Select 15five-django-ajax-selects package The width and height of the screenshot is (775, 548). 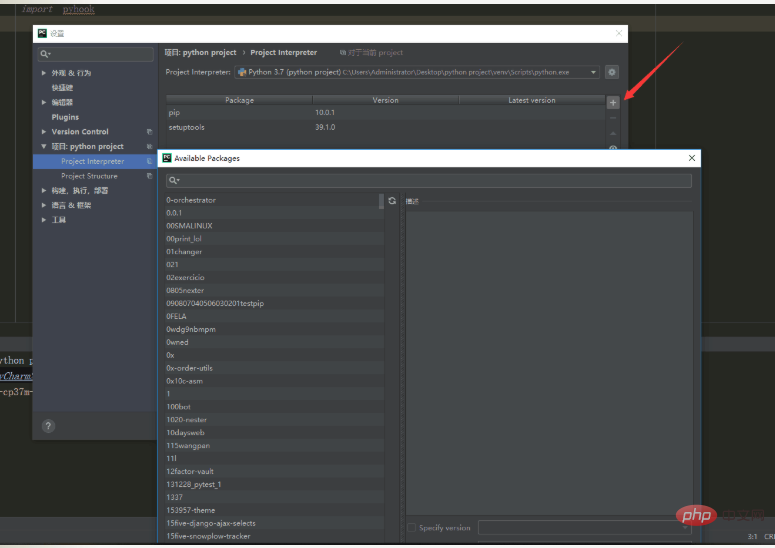274,523
